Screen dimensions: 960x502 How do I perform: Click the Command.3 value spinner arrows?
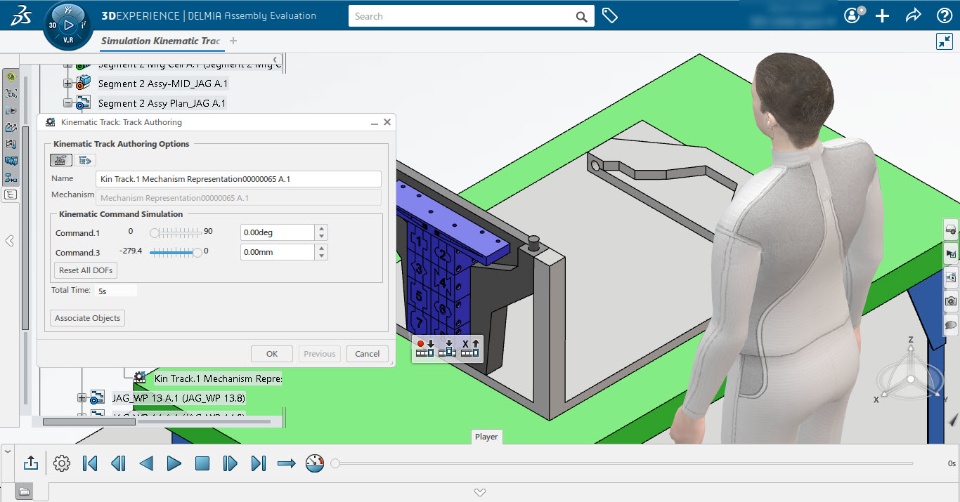click(x=321, y=252)
